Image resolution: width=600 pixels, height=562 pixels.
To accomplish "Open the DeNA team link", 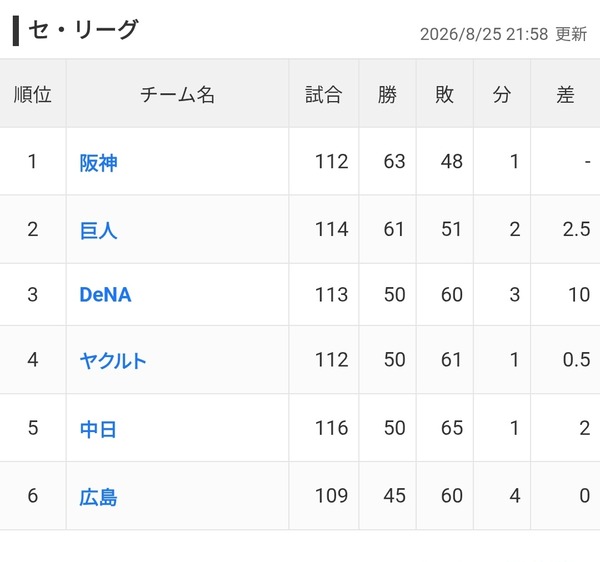I will [105, 295].
